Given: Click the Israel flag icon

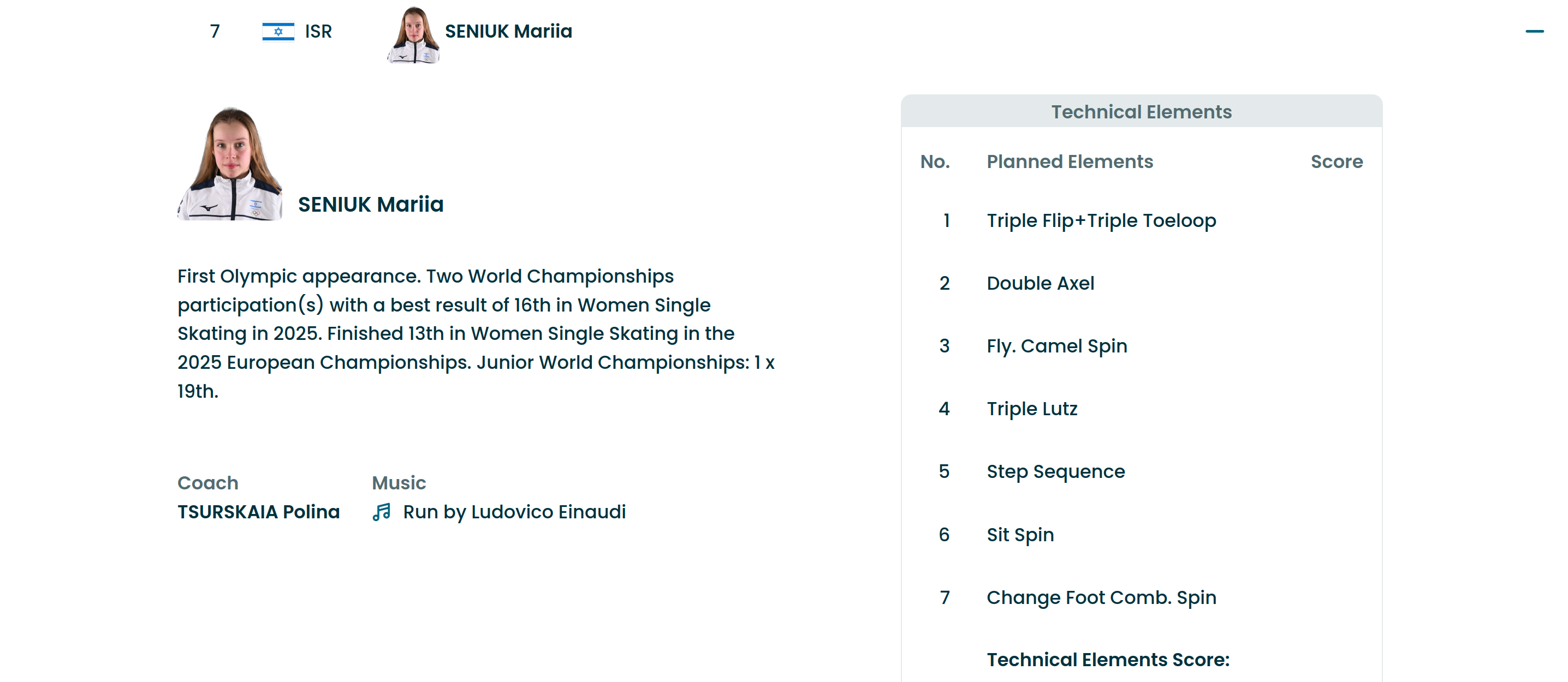Looking at the screenshot, I should [x=278, y=31].
